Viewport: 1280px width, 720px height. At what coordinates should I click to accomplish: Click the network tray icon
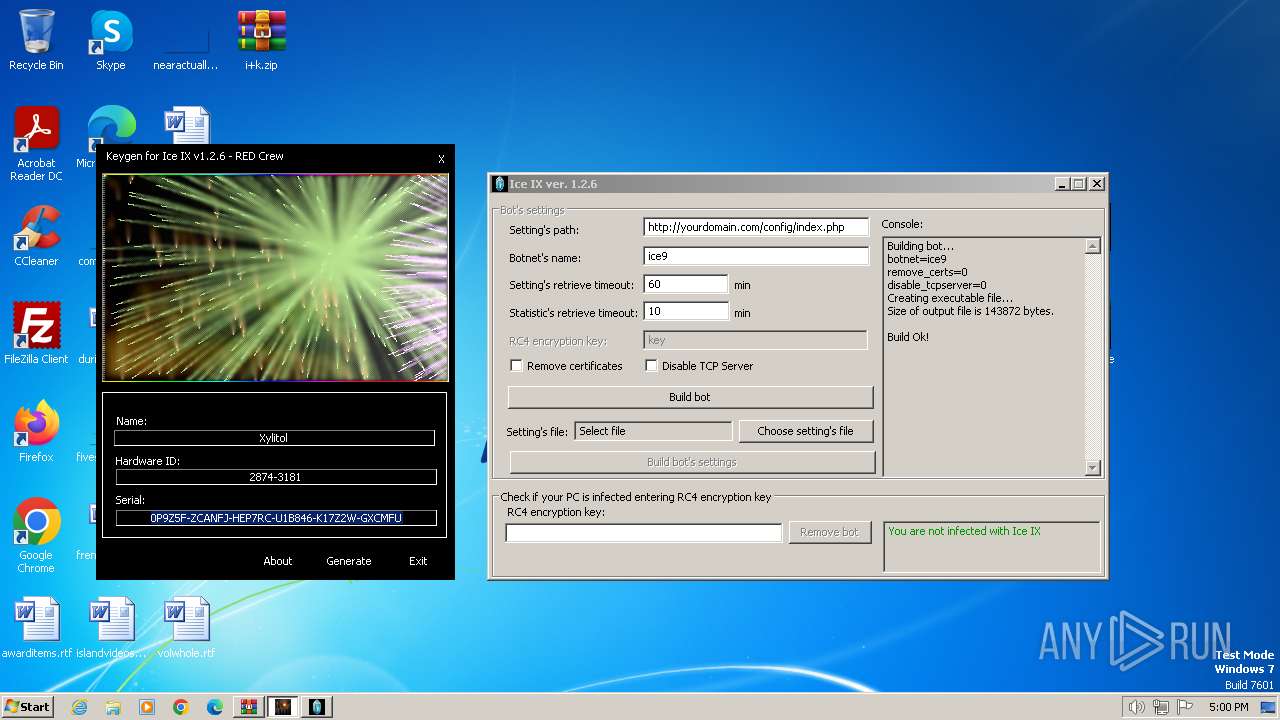pyautogui.click(x=1161, y=707)
